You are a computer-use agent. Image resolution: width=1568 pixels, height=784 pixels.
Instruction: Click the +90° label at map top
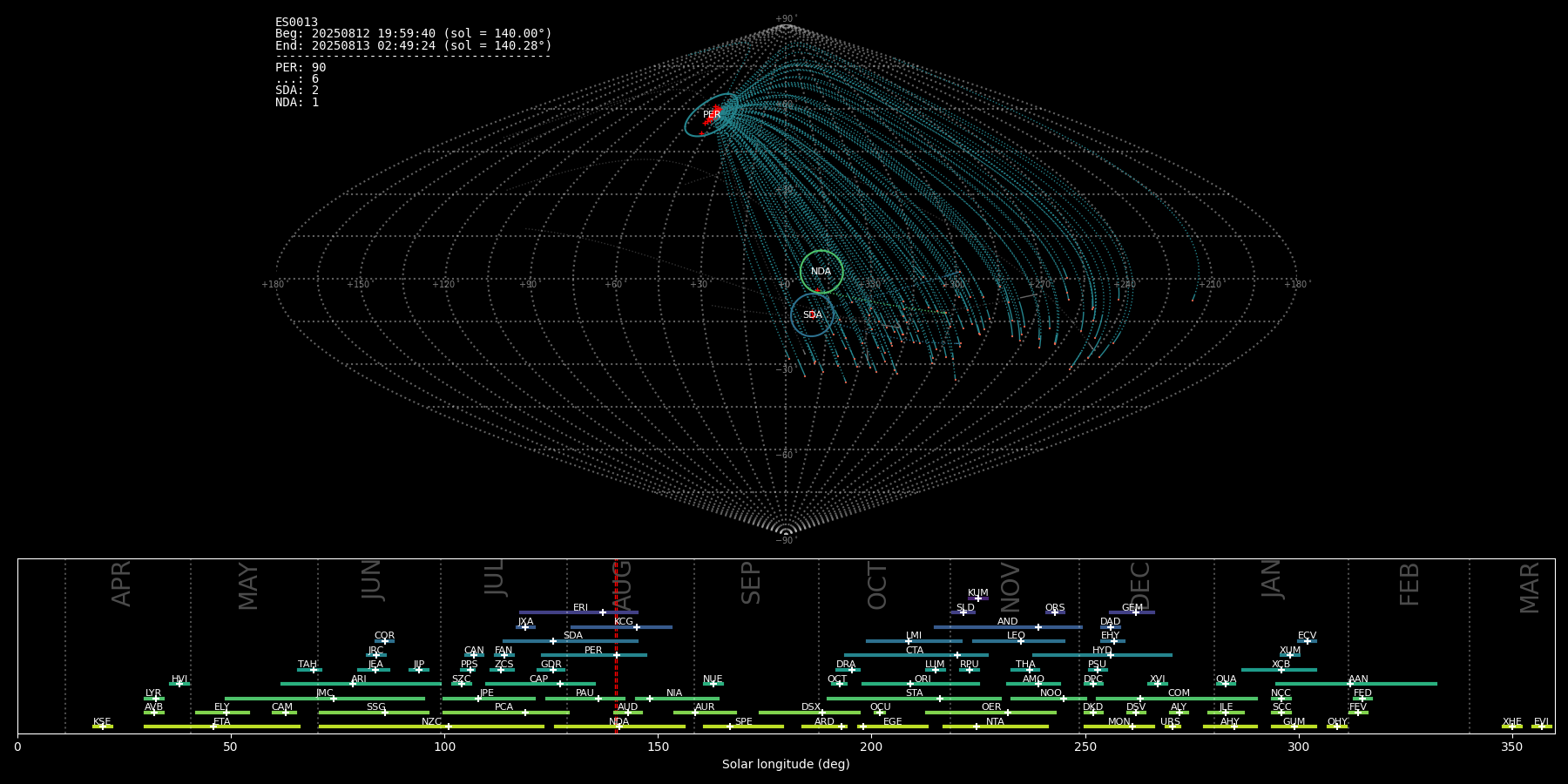coord(786,19)
